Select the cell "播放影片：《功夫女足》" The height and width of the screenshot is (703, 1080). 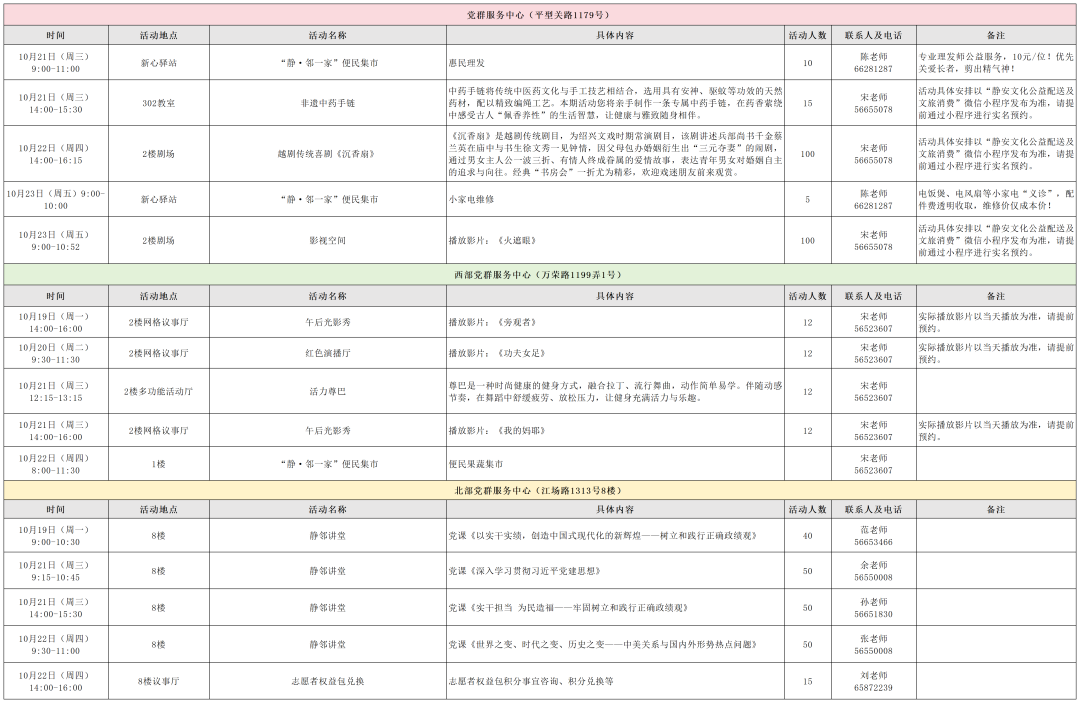click(x=615, y=353)
